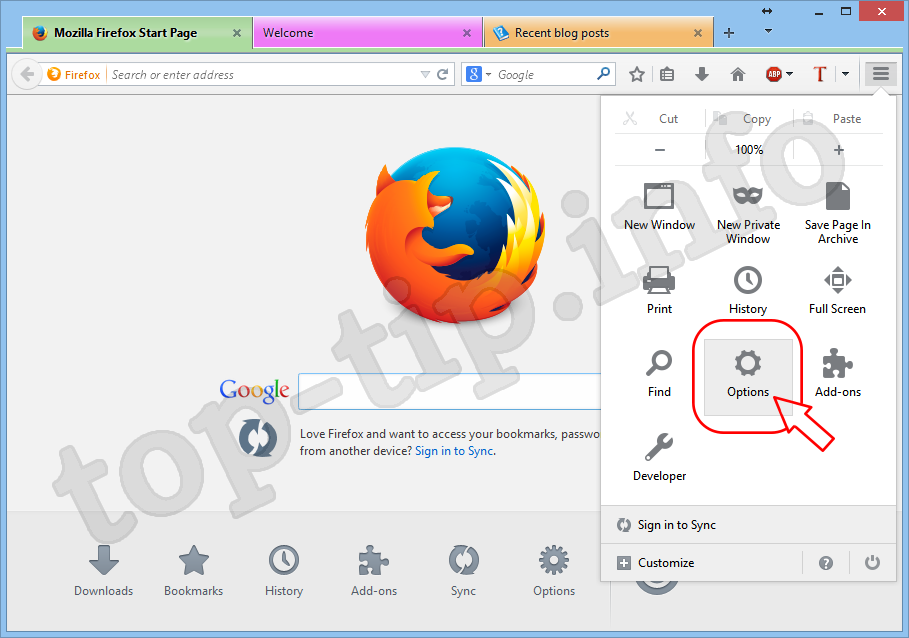909x638 pixels.
Task: Expand the address bar history dropdown
Action: (x=425, y=74)
